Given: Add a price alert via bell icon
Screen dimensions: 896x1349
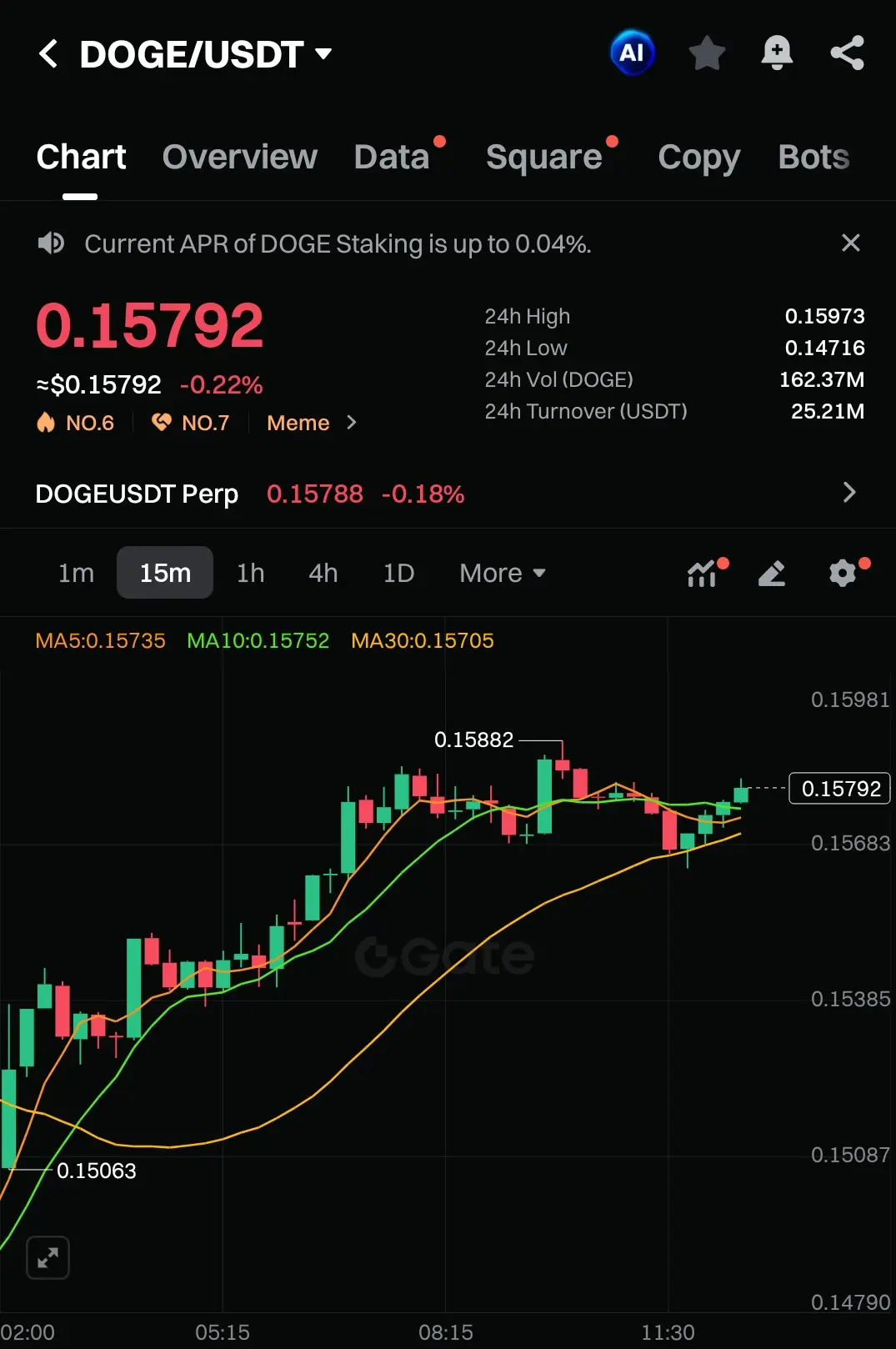Looking at the screenshot, I should tap(777, 53).
